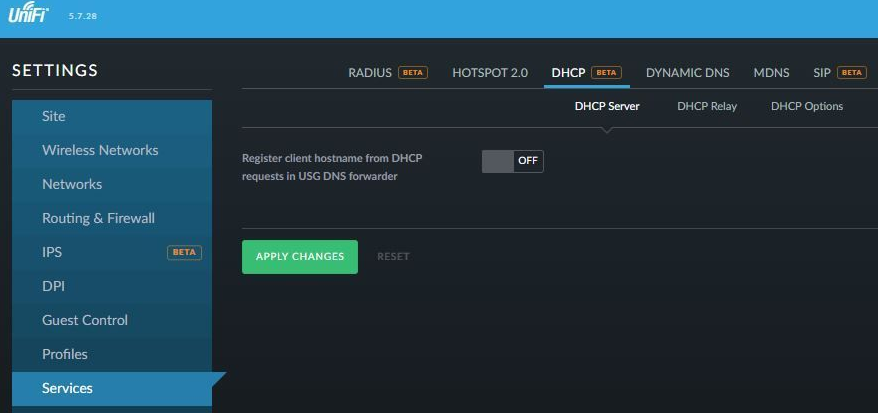This screenshot has height=413, width=878.
Task: Switch to DHCP Relay sub-tab
Action: pyautogui.click(x=707, y=106)
